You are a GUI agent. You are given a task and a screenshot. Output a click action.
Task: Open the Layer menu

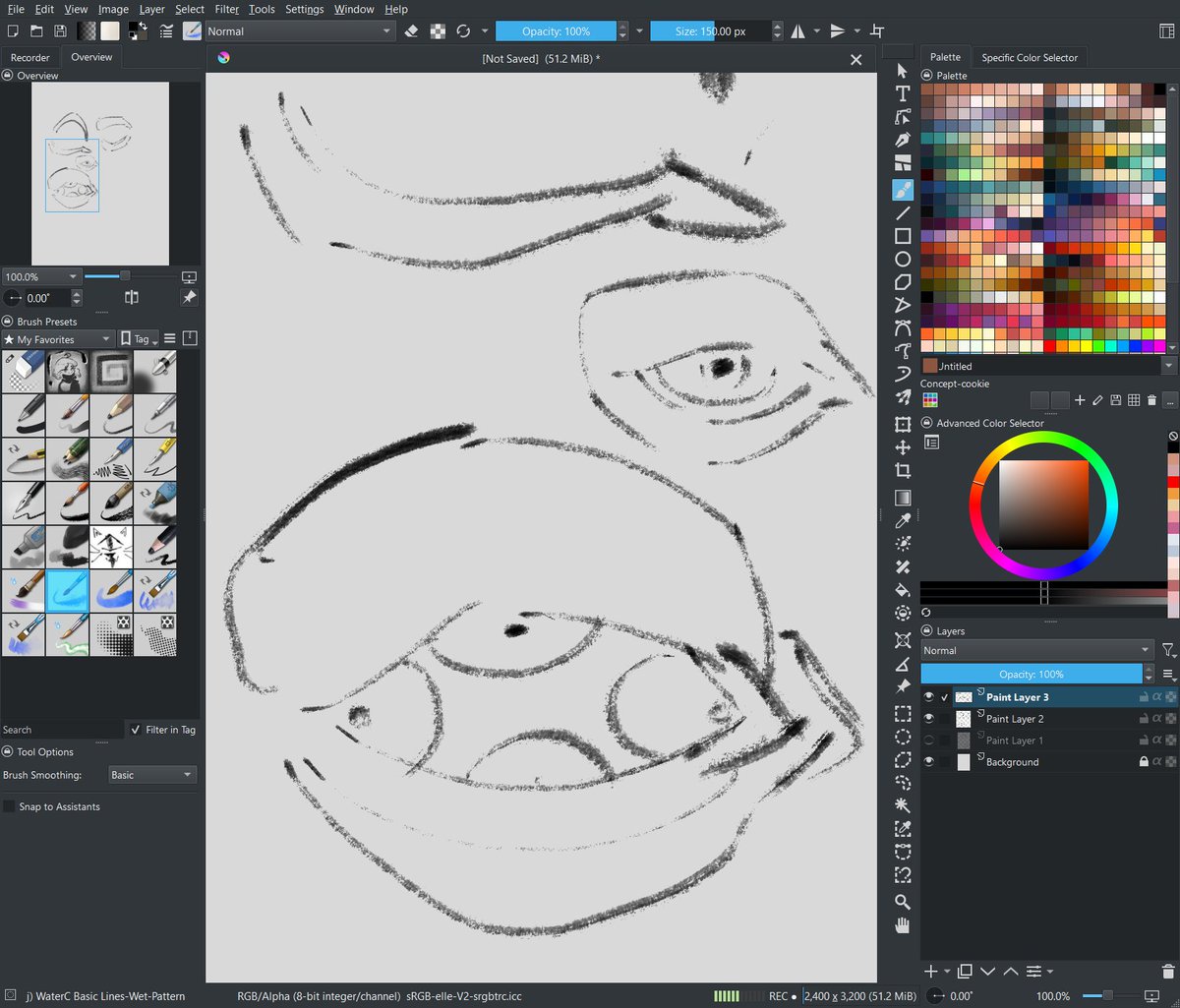point(151,9)
